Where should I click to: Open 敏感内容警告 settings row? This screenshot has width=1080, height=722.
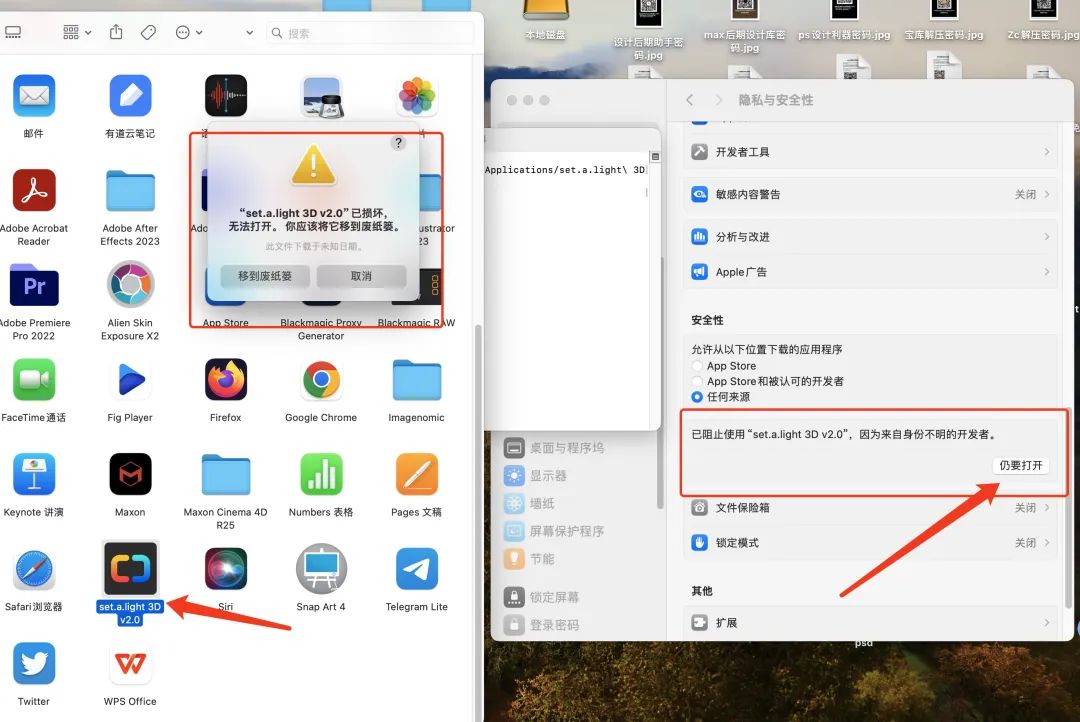click(x=871, y=194)
